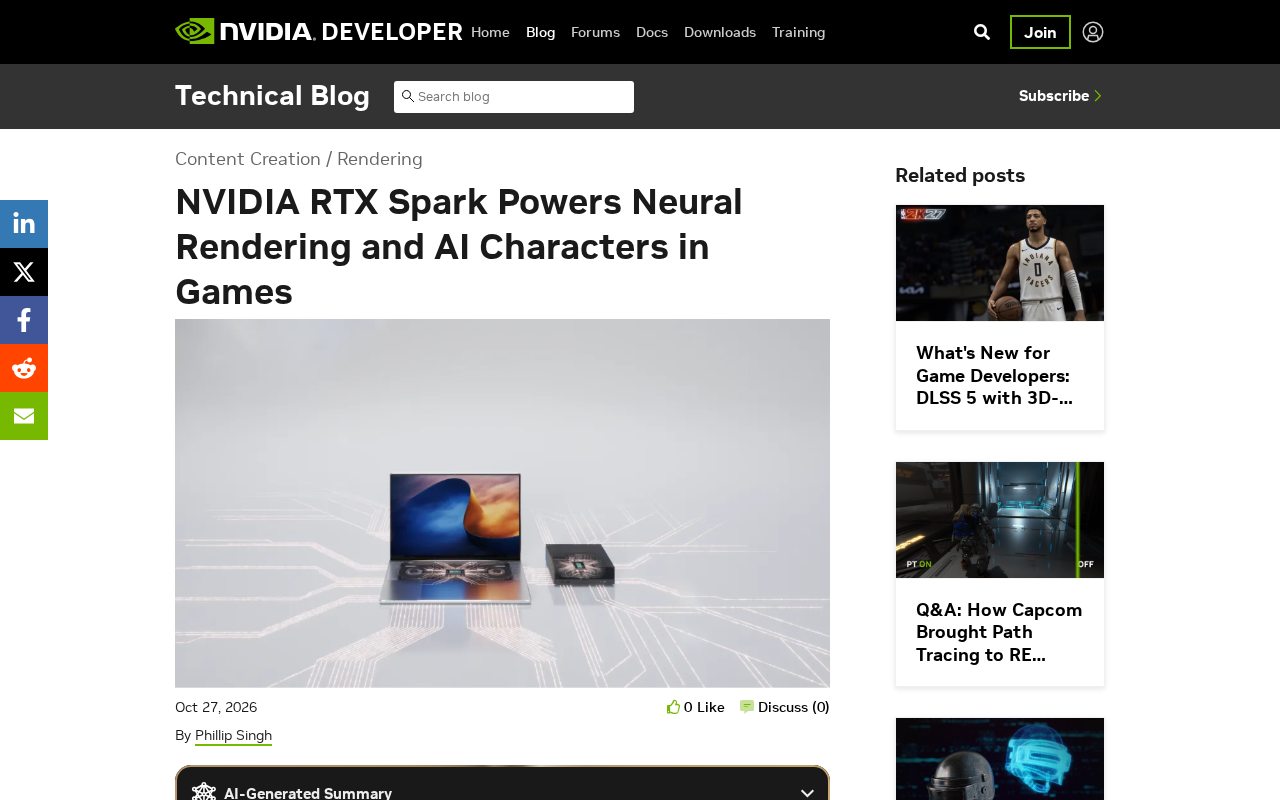
Task: Click the "Oct 27, 2026" publish date
Action: (x=216, y=707)
